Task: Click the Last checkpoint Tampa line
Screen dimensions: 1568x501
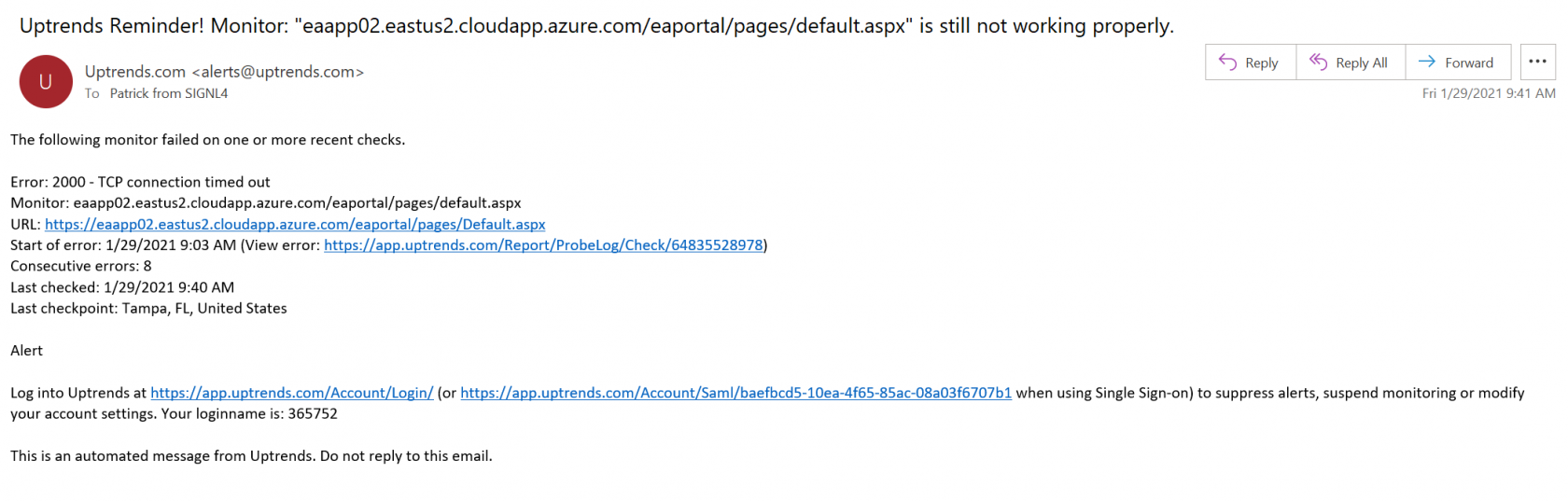Action: click(x=148, y=308)
